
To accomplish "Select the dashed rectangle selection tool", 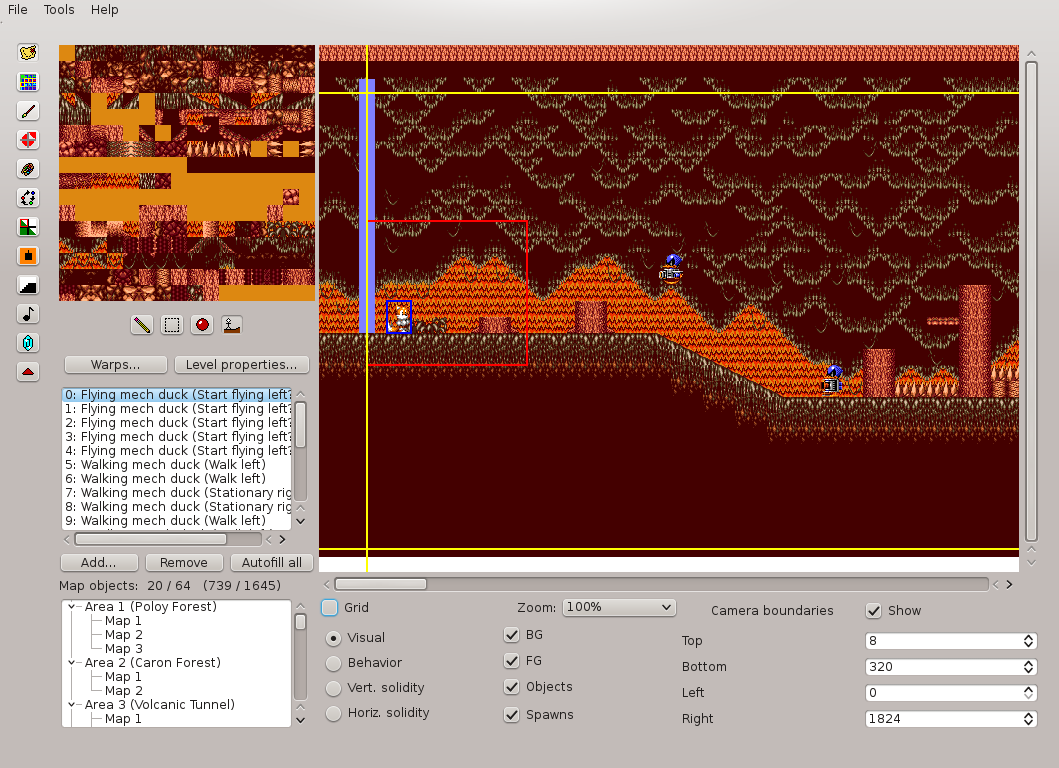I will (x=172, y=325).
